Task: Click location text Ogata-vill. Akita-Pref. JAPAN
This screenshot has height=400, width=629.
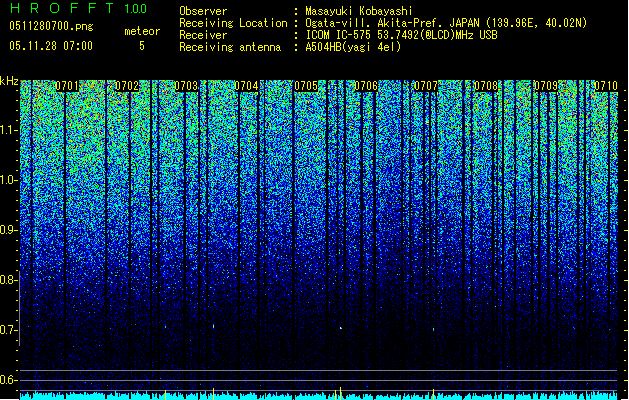Action: pyautogui.click(x=392, y=23)
